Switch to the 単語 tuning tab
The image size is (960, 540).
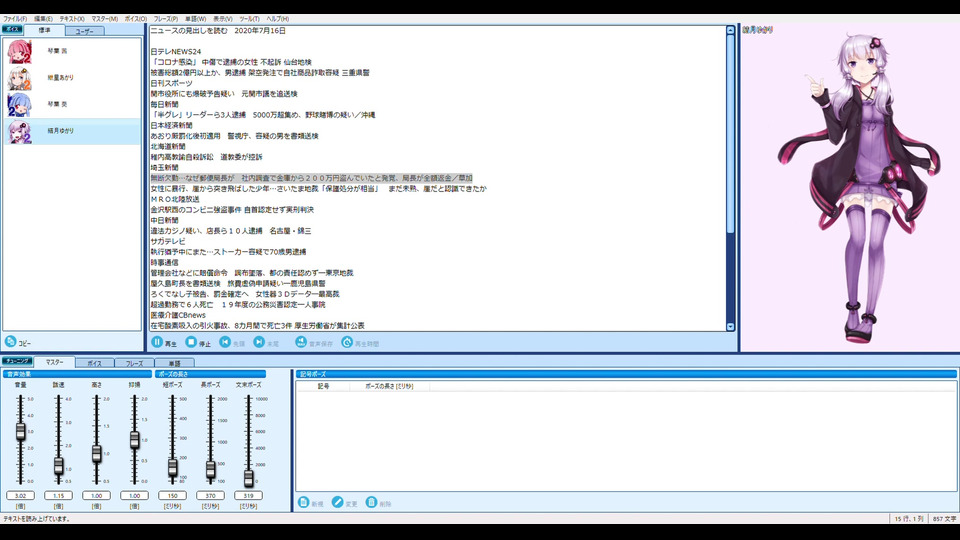[x=174, y=363]
